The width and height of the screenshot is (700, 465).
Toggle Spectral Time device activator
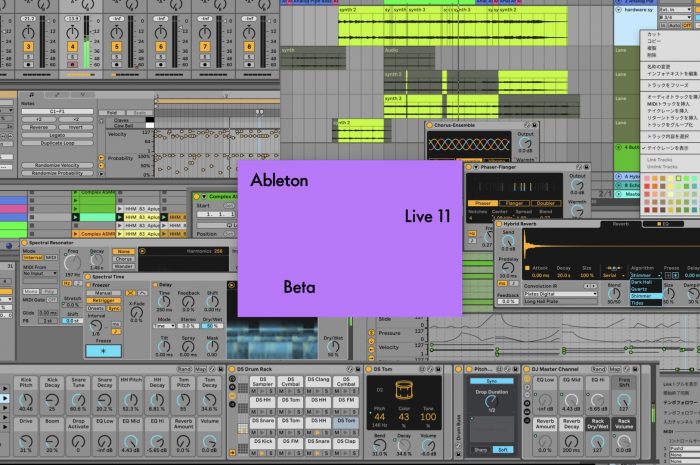88,277
